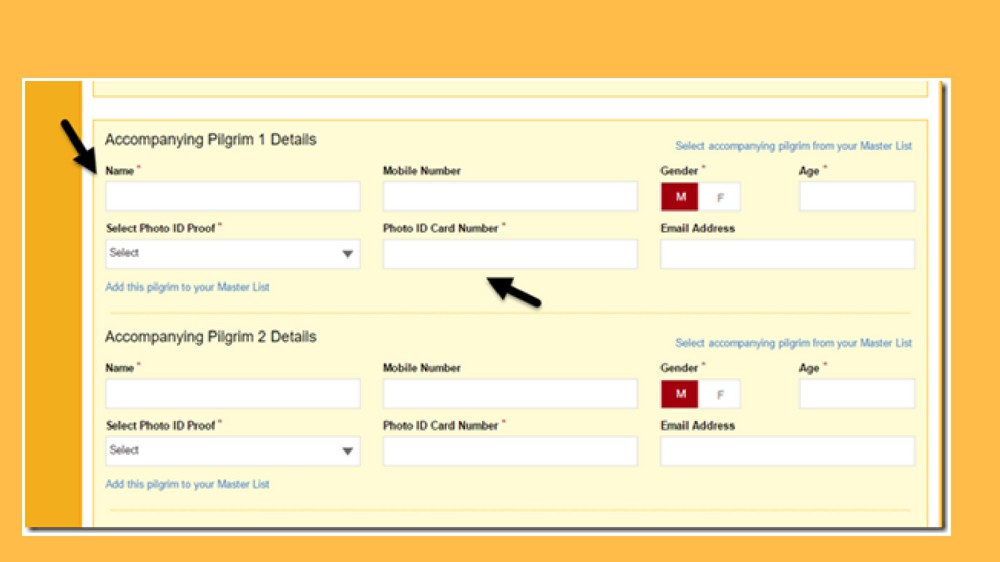The width and height of the screenshot is (1000, 562).
Task: Add Pilgrim 2 to your Master List
Action: click(x=188, y=484)
